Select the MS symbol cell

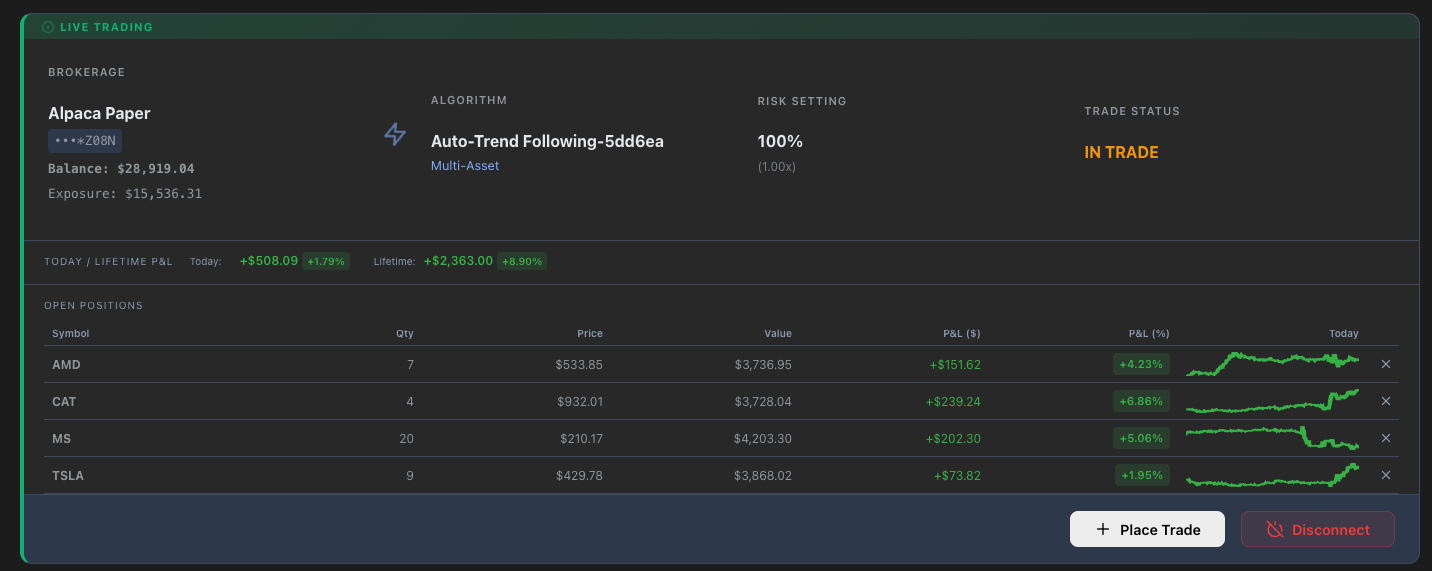tap(61, 439)
